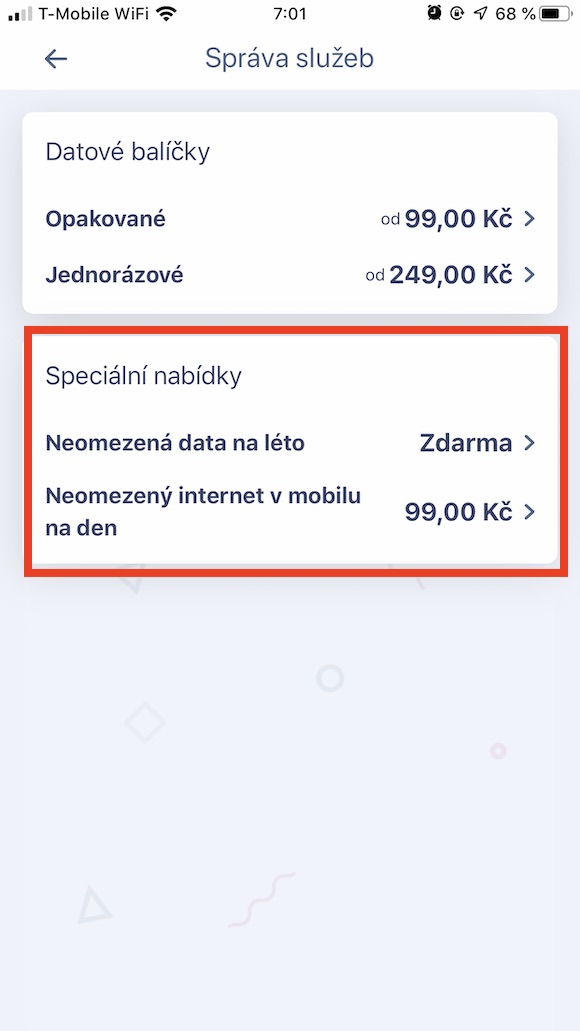Open the Opakované data package option
This screenshot has width=580, height=1031.
[105, 219]
